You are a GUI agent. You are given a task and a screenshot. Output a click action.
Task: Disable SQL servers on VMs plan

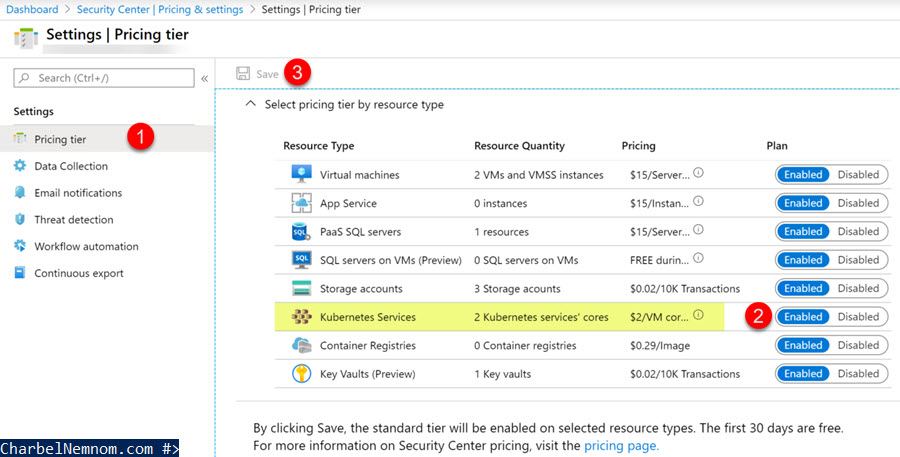(x=858, y=260)
